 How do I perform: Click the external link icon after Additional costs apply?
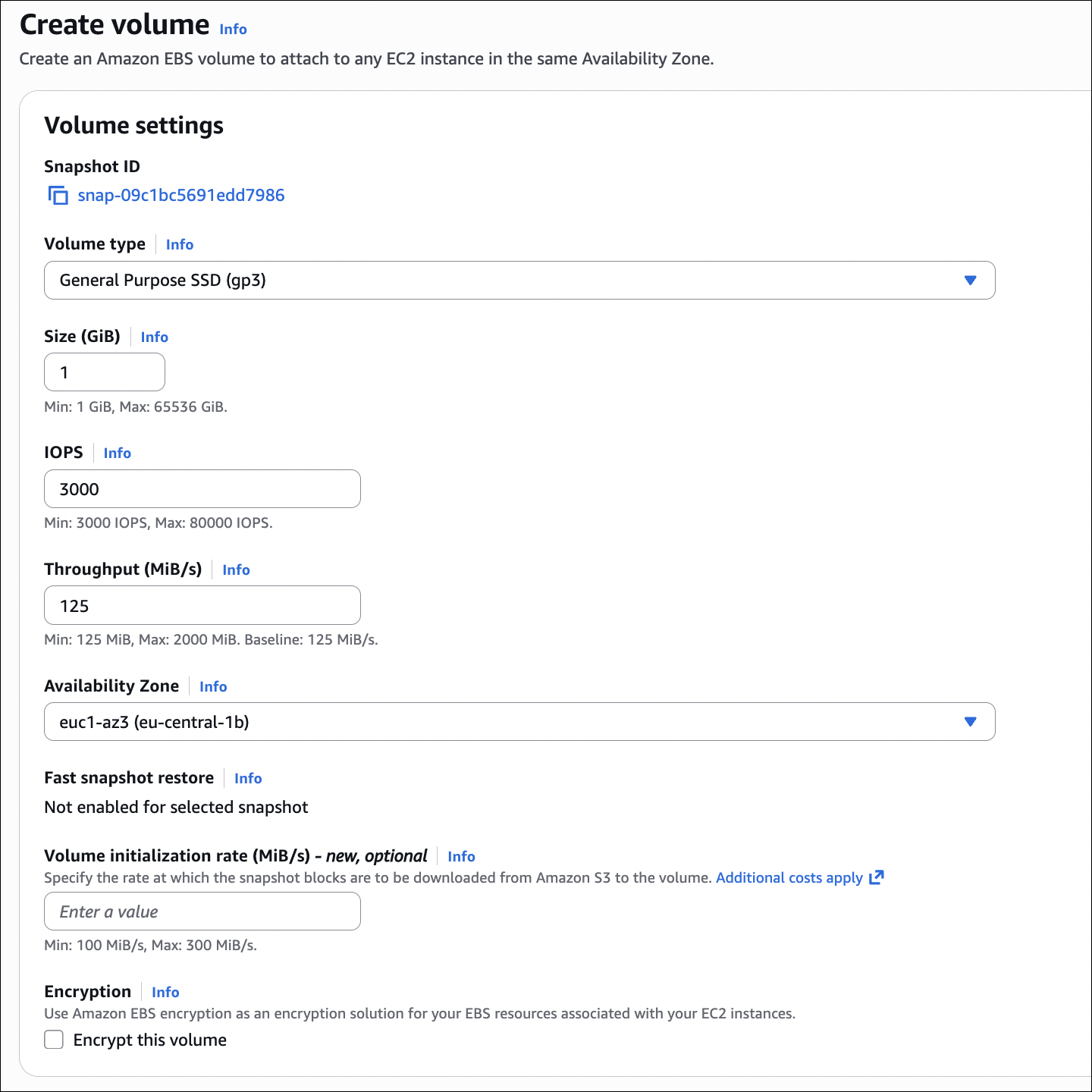[x=877, y=877]
